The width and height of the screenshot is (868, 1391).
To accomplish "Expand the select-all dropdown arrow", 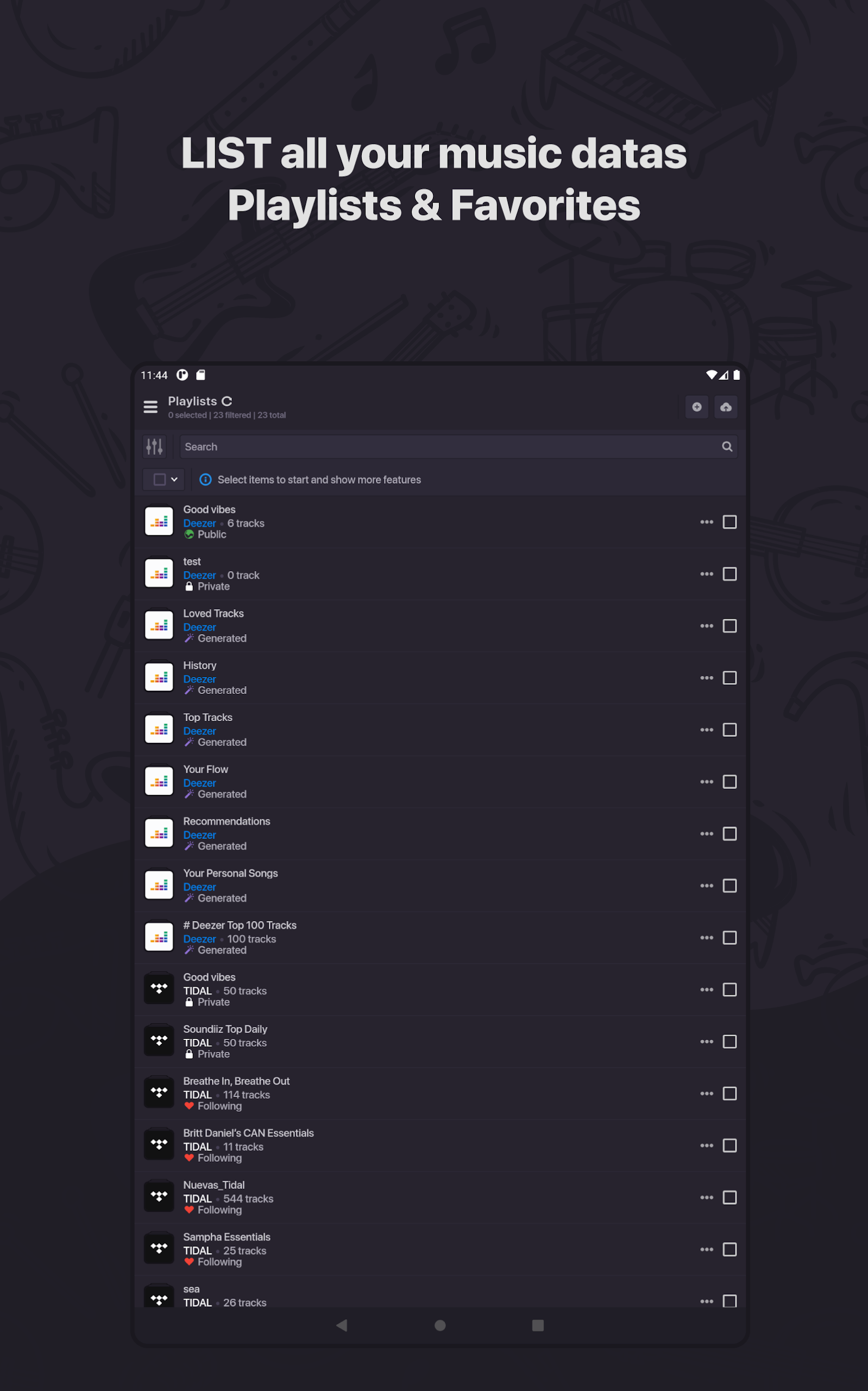I will [x=174, y=479].
